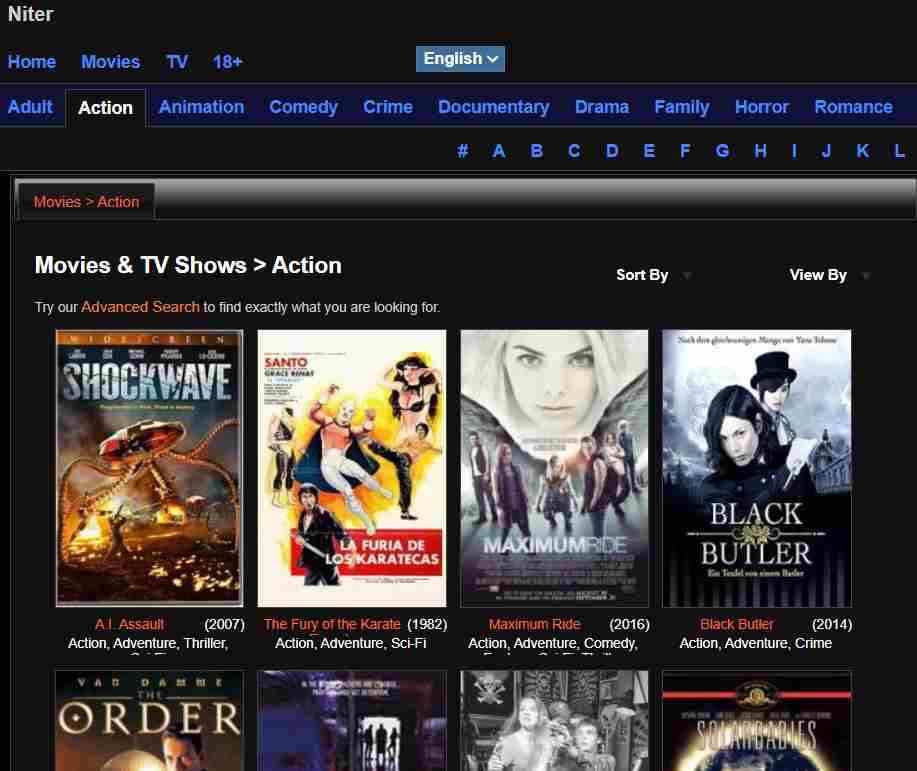Open the View By dropdown
The image size is (917, 771).
pyautogui.click(x=829, y=275)
